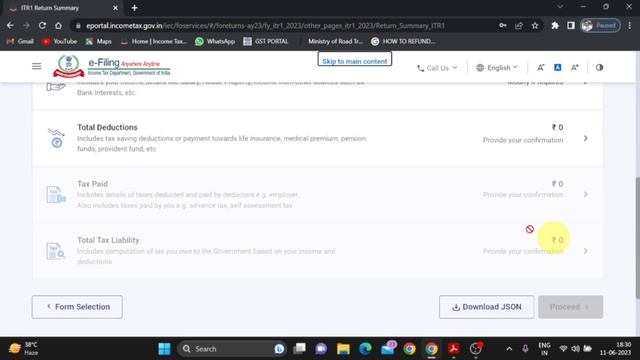Viewport: 640px width, 360px height.
Task: Click the taskbar Search box
Action: [232, 349]
